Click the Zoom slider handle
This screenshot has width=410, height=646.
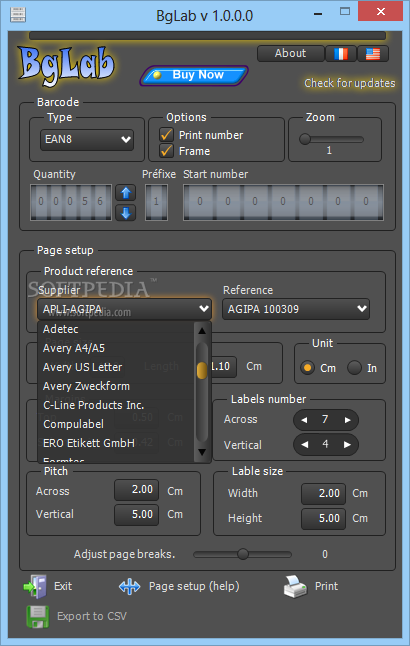pyautogui.click(x=305, y=139)
